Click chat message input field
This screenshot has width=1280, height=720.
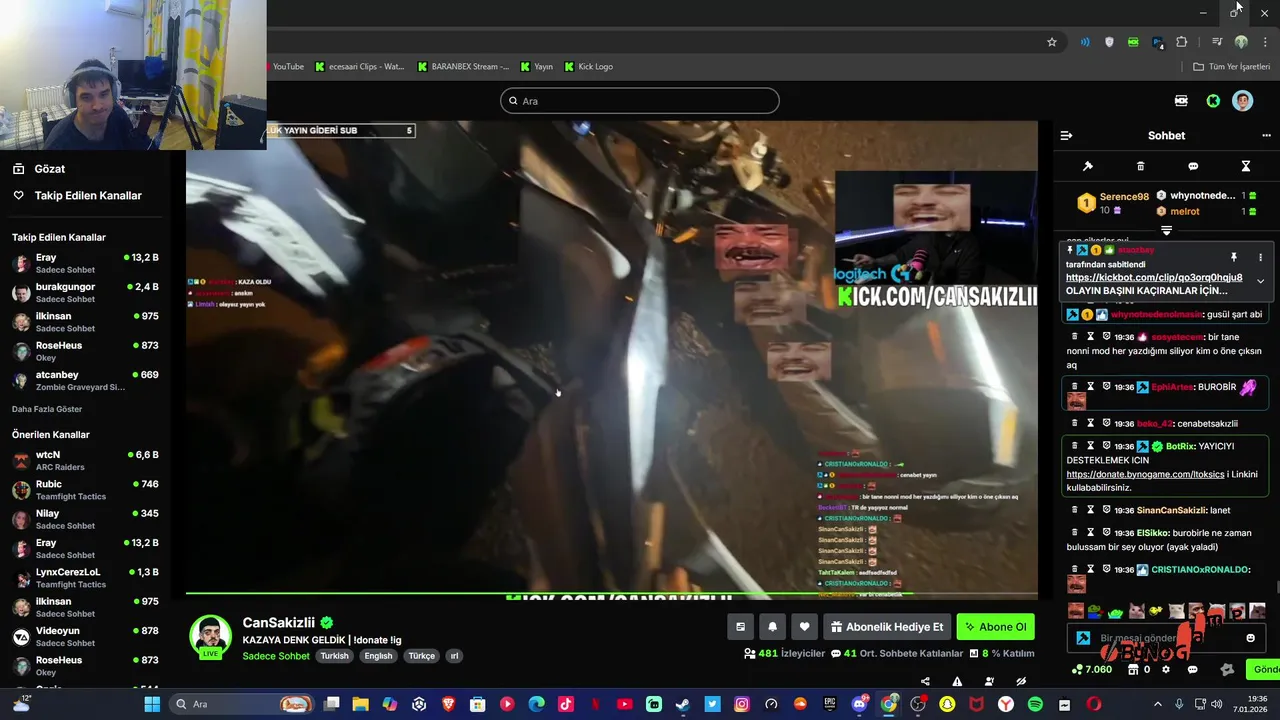(1165, 638)
